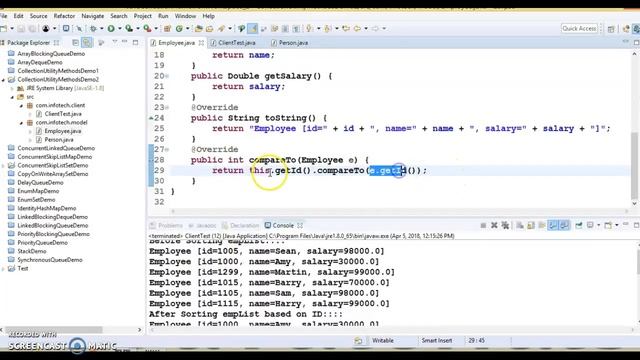Click the Quick Access search field
Screen dimensions: 640x360
(579, 29)
